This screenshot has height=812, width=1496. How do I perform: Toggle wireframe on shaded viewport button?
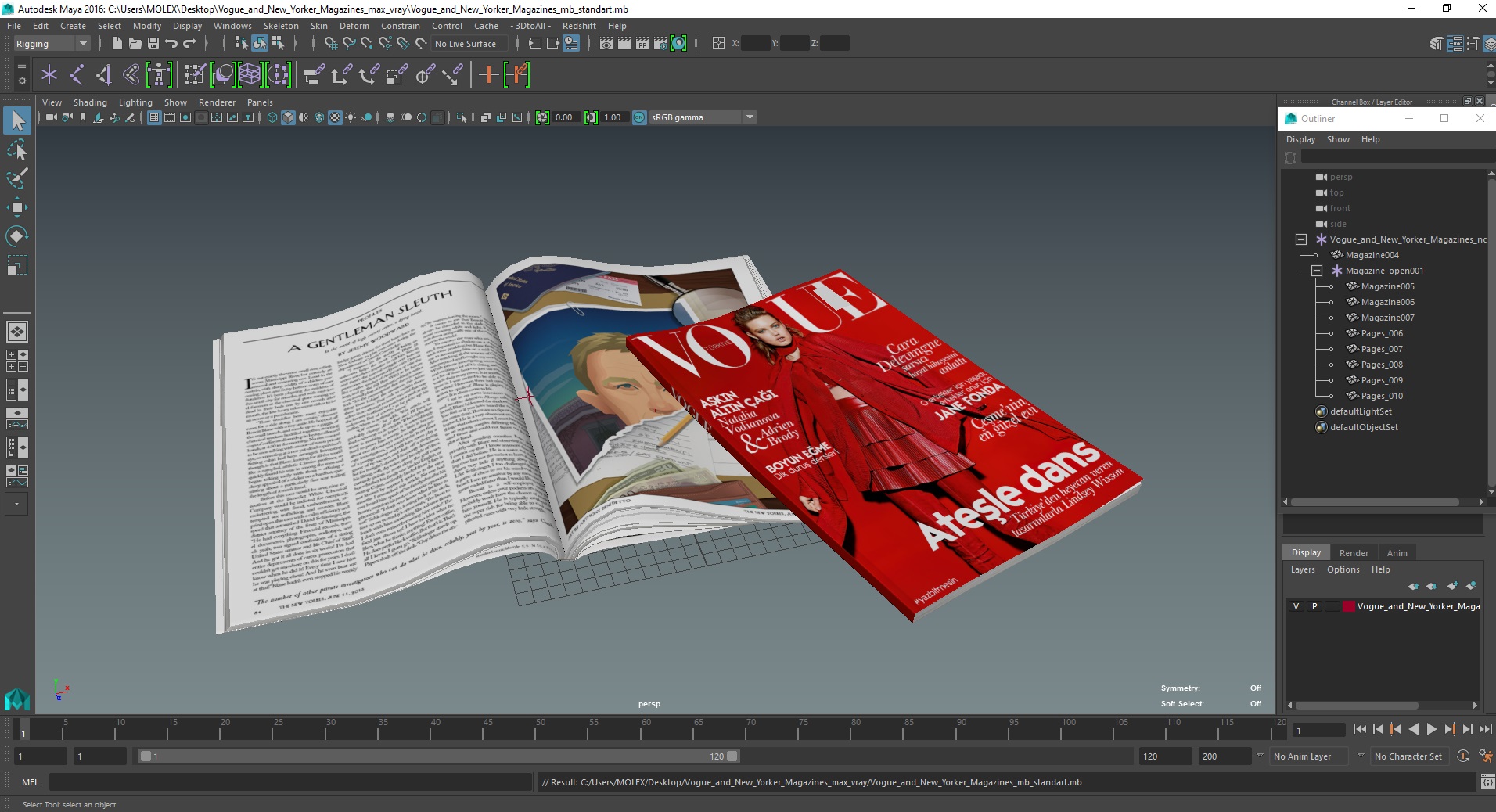click(319, 117)
